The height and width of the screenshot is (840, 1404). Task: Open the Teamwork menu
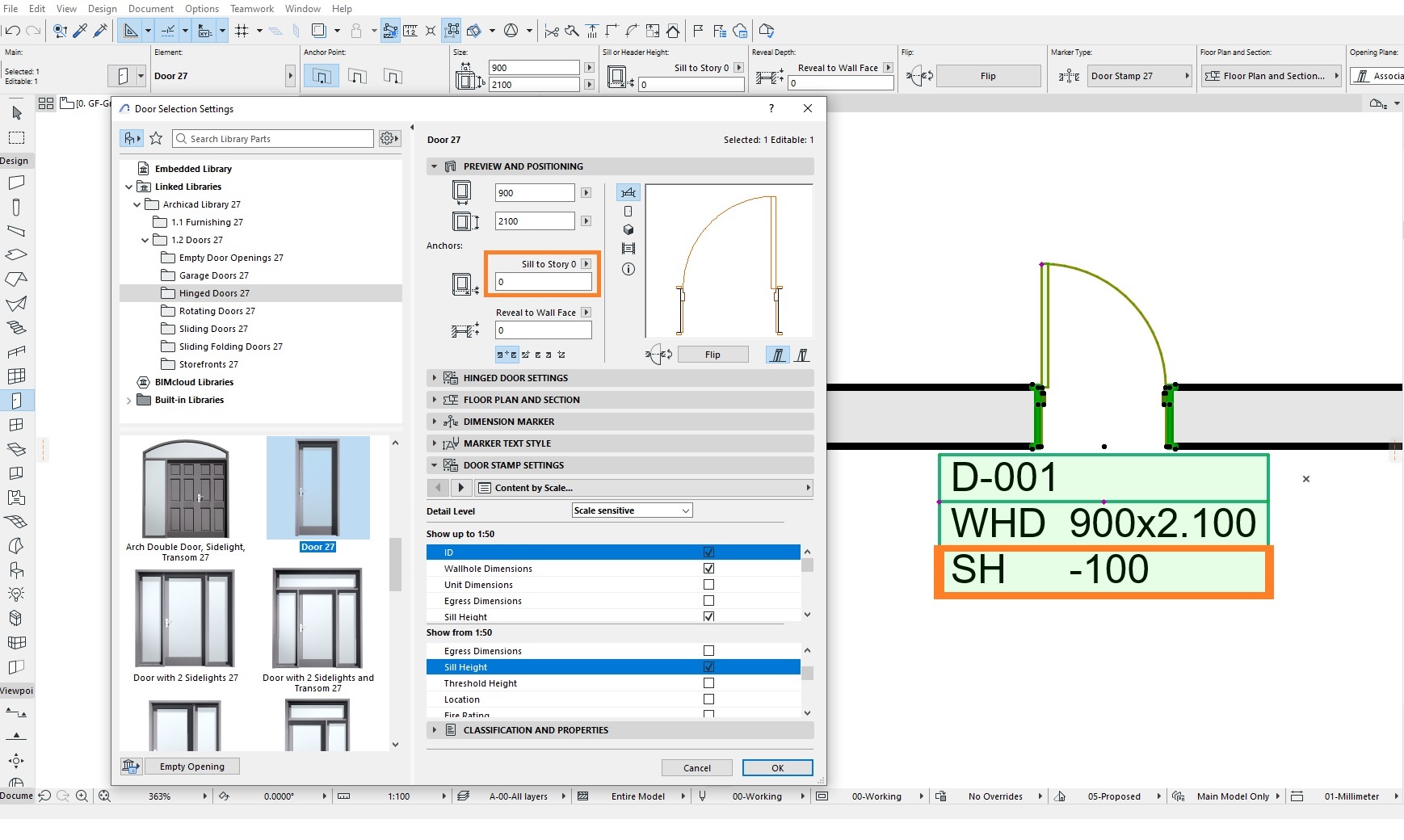tap(252, 9)
